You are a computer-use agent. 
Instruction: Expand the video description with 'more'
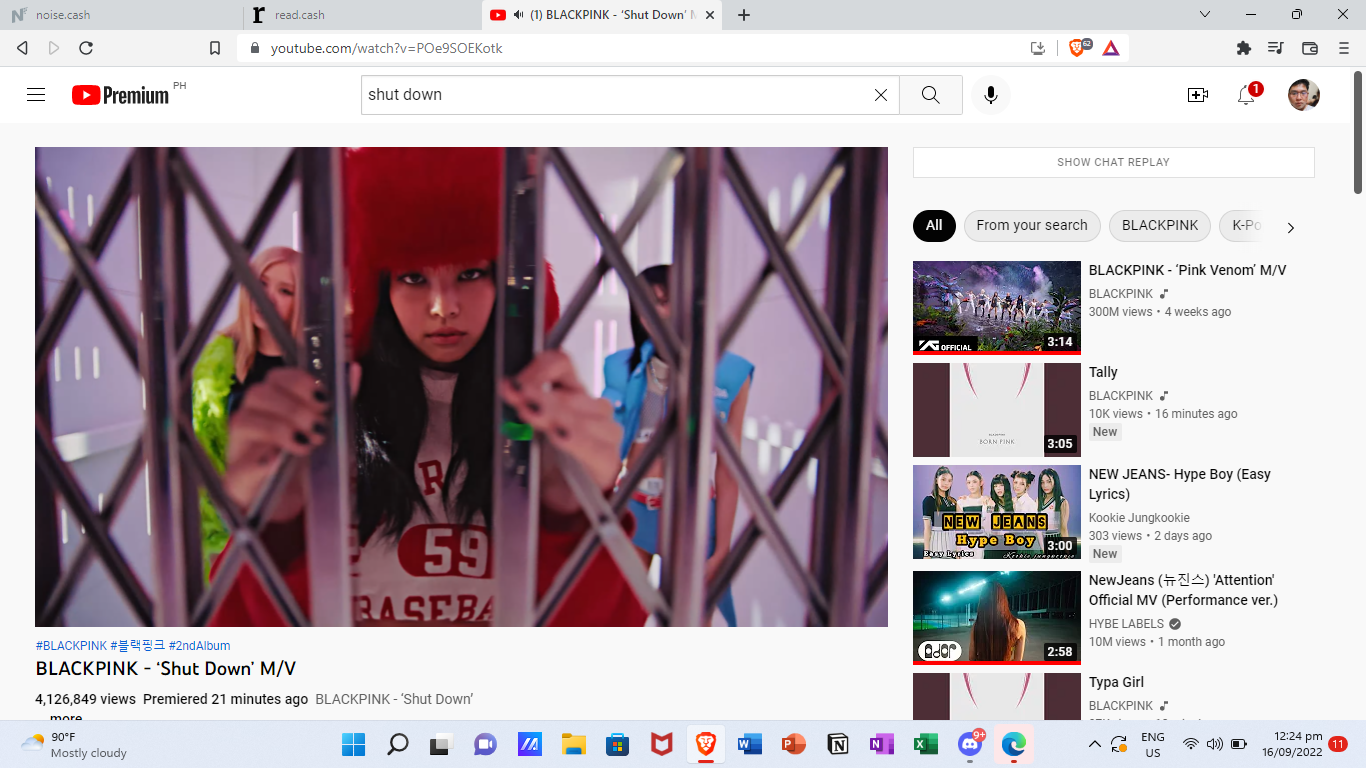coord(66,717)
